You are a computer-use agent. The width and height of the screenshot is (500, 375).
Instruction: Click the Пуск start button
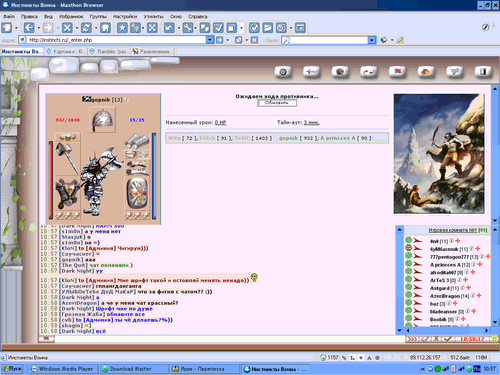pos(12,369)
